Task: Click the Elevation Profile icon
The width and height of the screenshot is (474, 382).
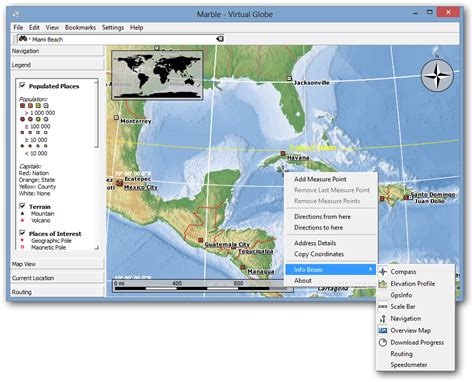Action: [x=383, y=284]
